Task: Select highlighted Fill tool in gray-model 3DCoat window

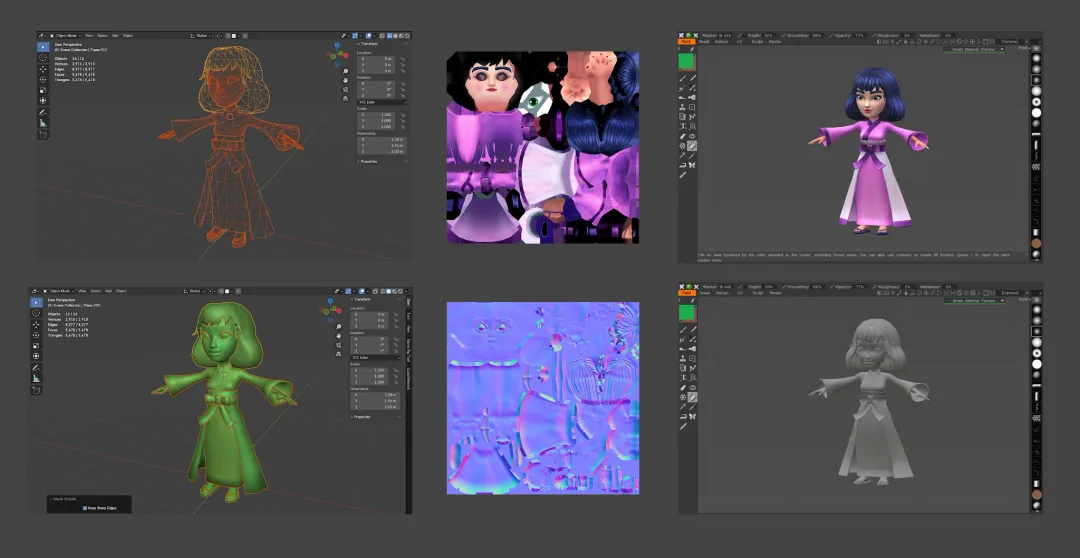Action: pos(692,397)
